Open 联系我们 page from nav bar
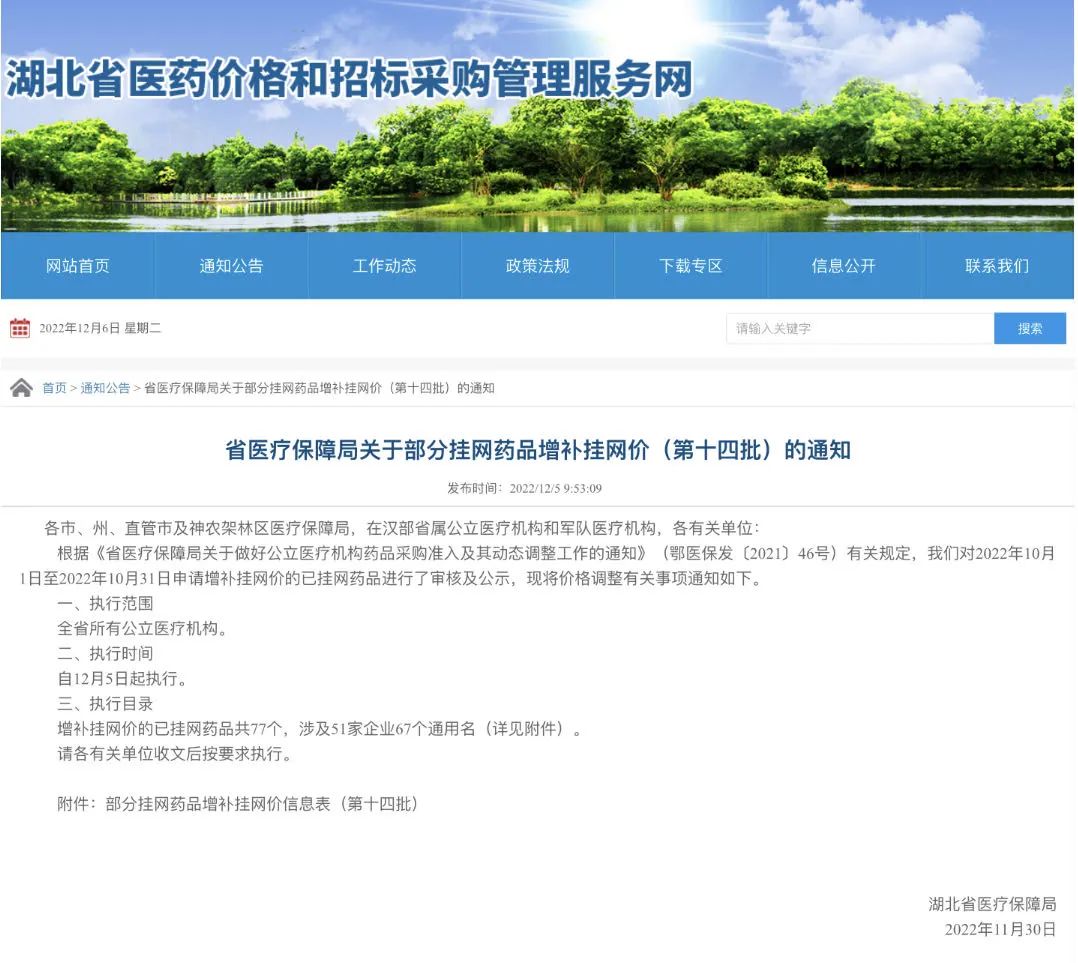This screenshot has height=963, width=1078. pyautogui.click(x=997, y=266)
